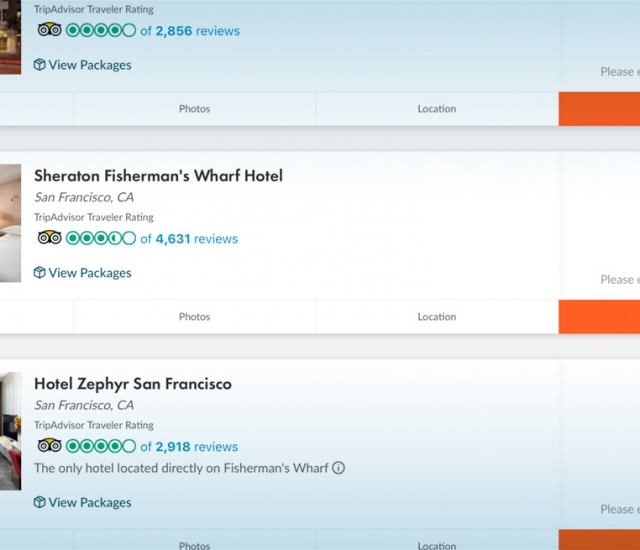Click TripAdvisor owl logo beside 2,856 reviews
Screen dimensions: 640x550
click(x=49, y=30)
